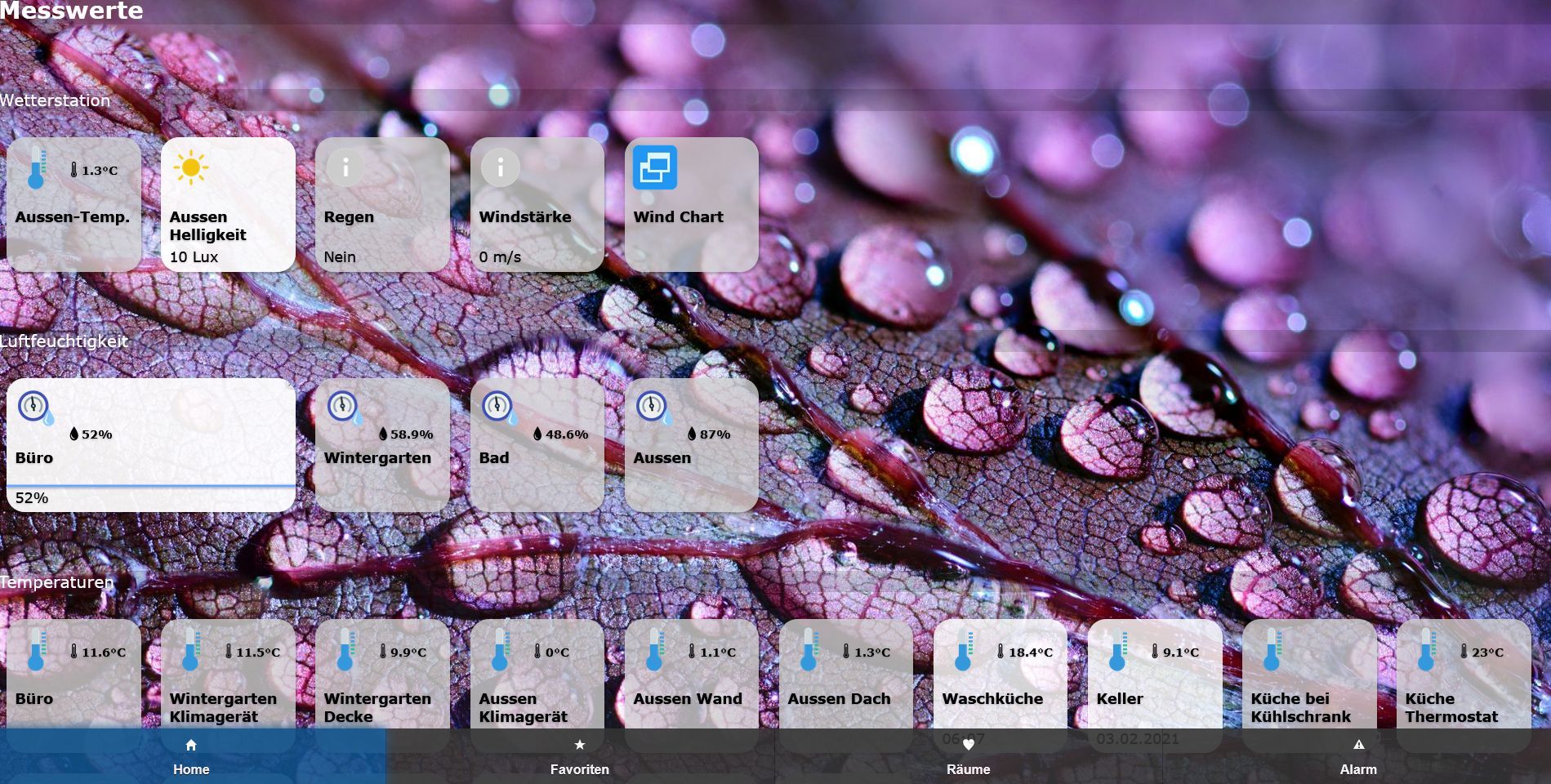The image size is (1551, 784).
Task: Click the 52% value below Büro bar
Action: click(32, 498)
